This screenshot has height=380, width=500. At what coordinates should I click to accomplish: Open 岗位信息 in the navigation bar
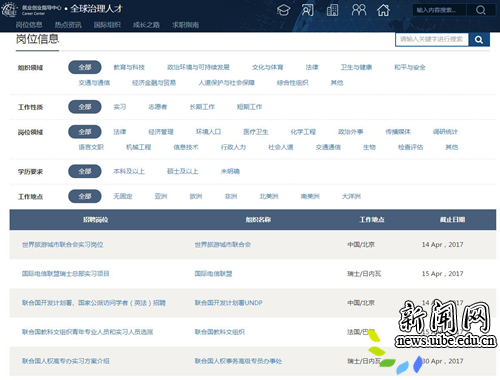tap(29, 25)
